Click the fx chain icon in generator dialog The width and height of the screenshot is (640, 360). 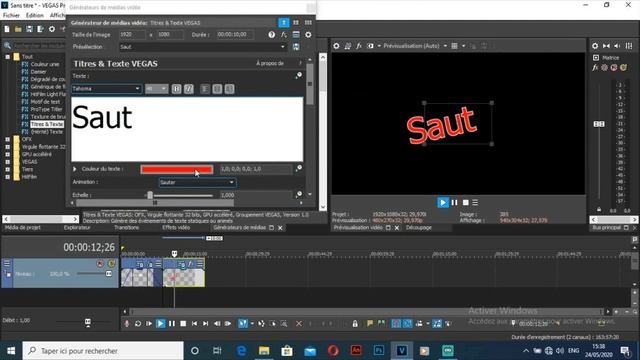click(x=284, y=35)
